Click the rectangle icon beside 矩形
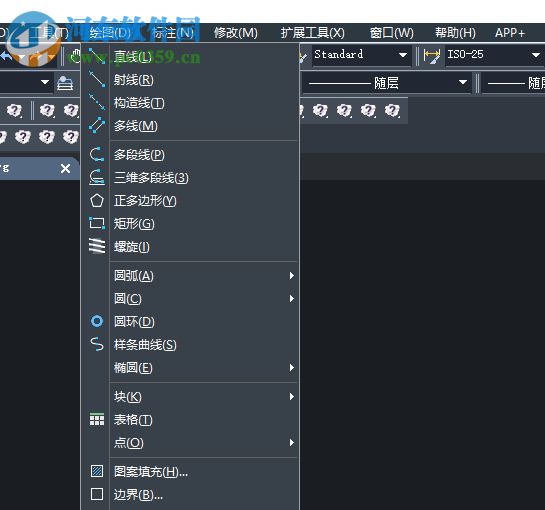545x510 pixels. pyautogui.click(x=97, y=223)
